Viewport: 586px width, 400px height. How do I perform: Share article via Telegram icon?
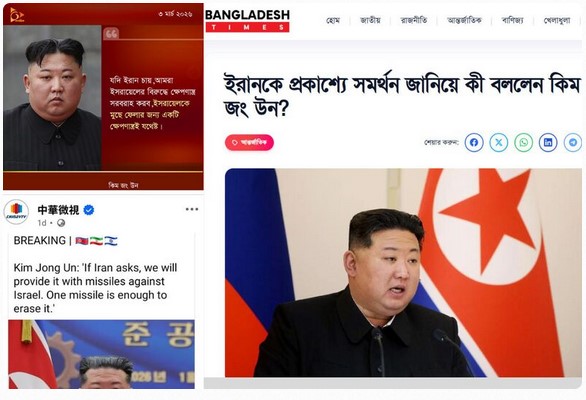(573, 142)
